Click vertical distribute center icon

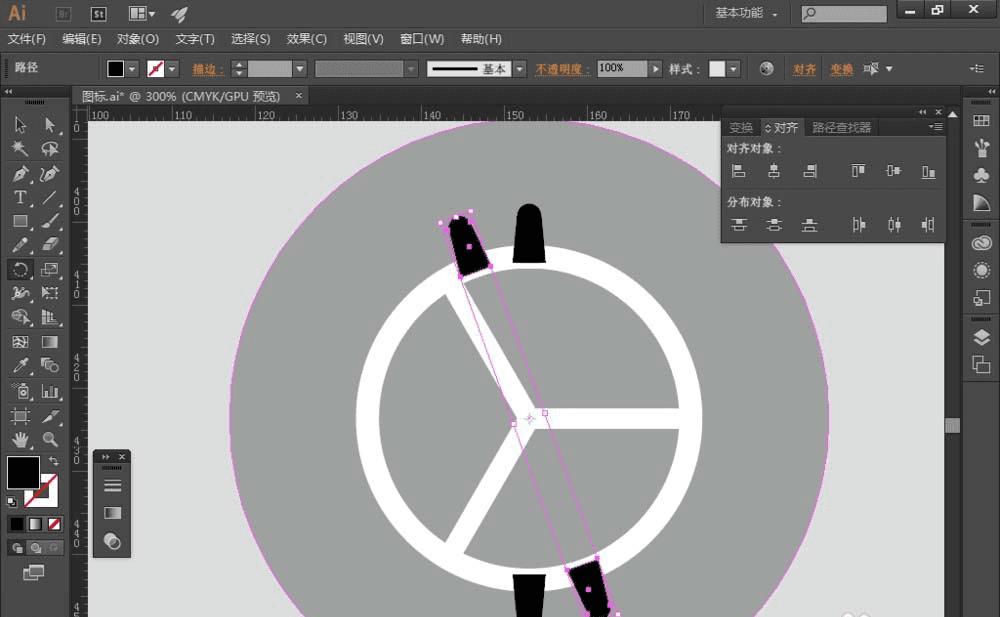[x=774, y=225]
